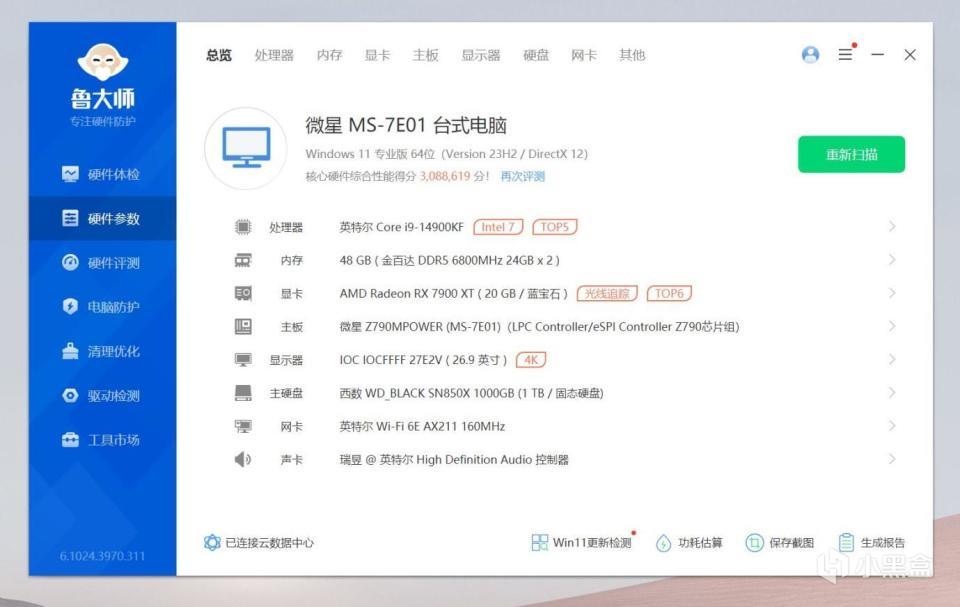Switch to the 显示器 tab

pos(481,55)
